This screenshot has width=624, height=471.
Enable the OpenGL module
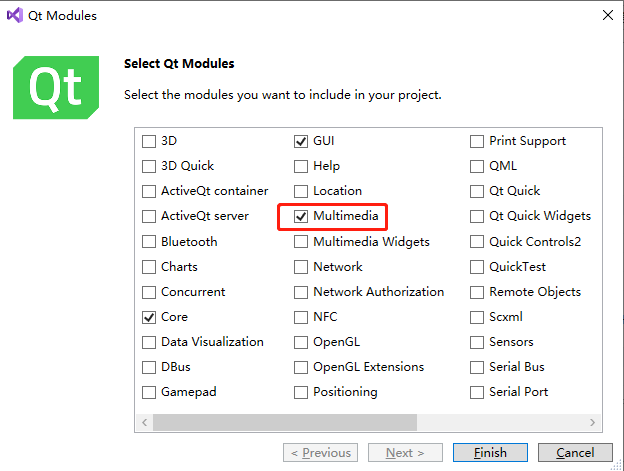point(301,343)
